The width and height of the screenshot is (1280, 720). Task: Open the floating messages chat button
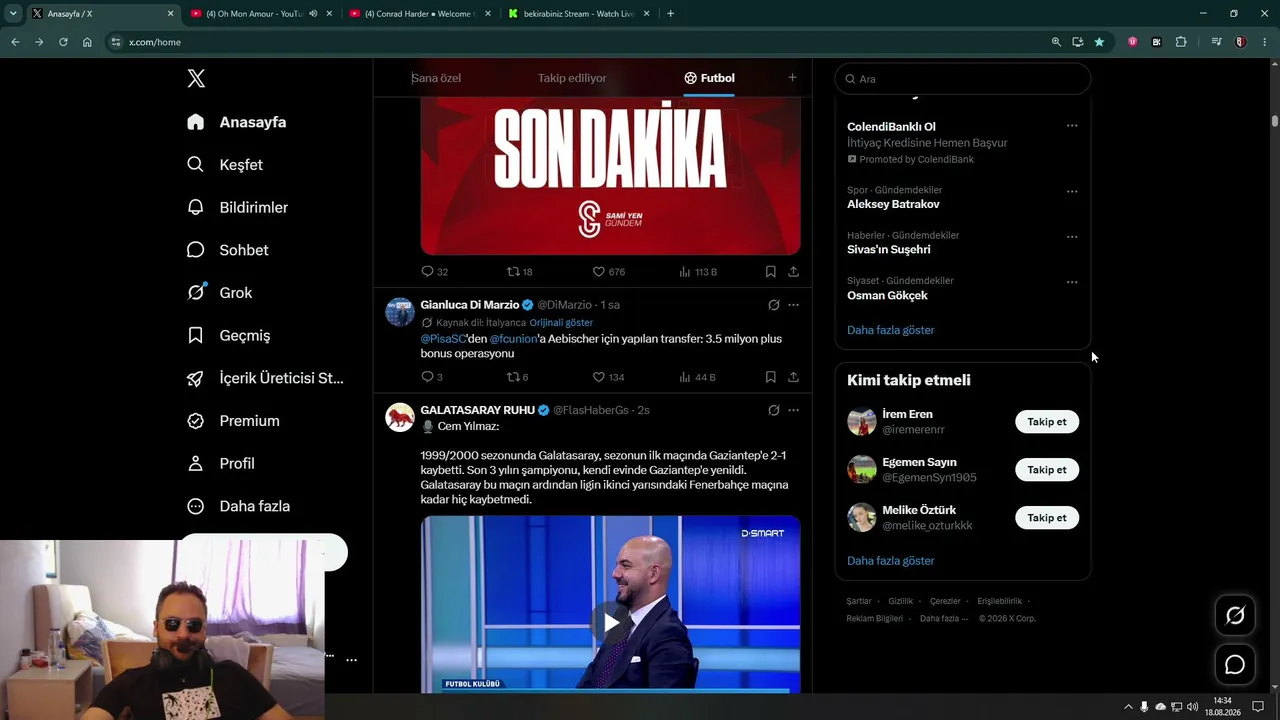[x=1235, y=665]
